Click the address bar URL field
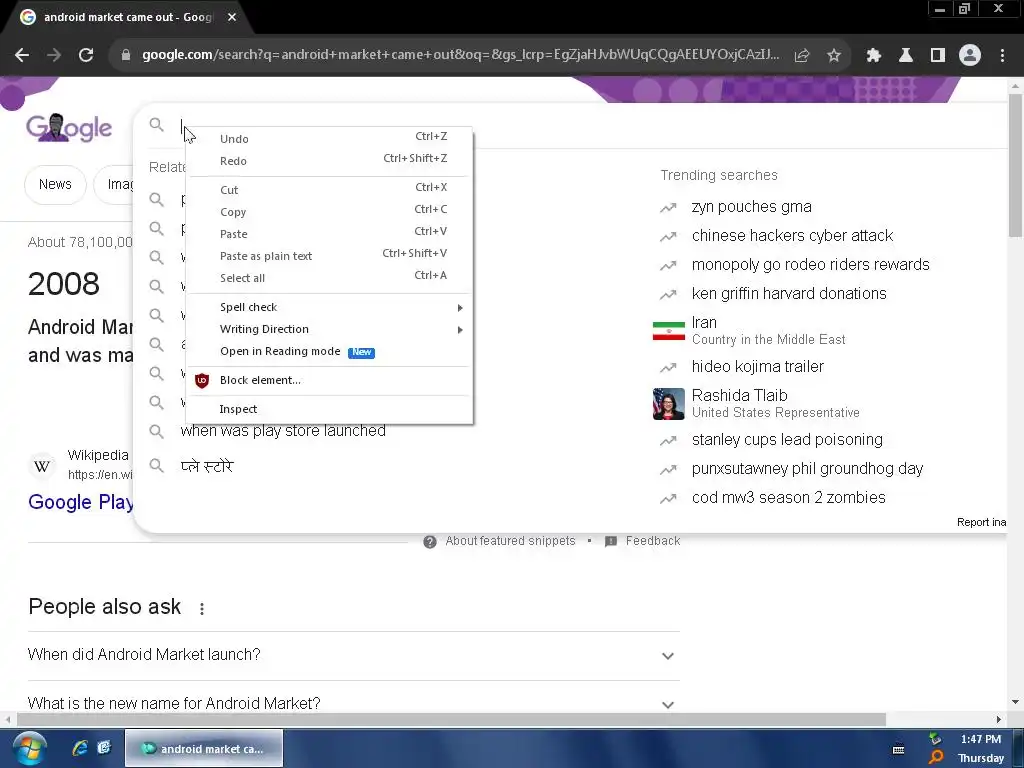Image resolution: width=1024 pixels, height=768 pixels. [460, 56]
